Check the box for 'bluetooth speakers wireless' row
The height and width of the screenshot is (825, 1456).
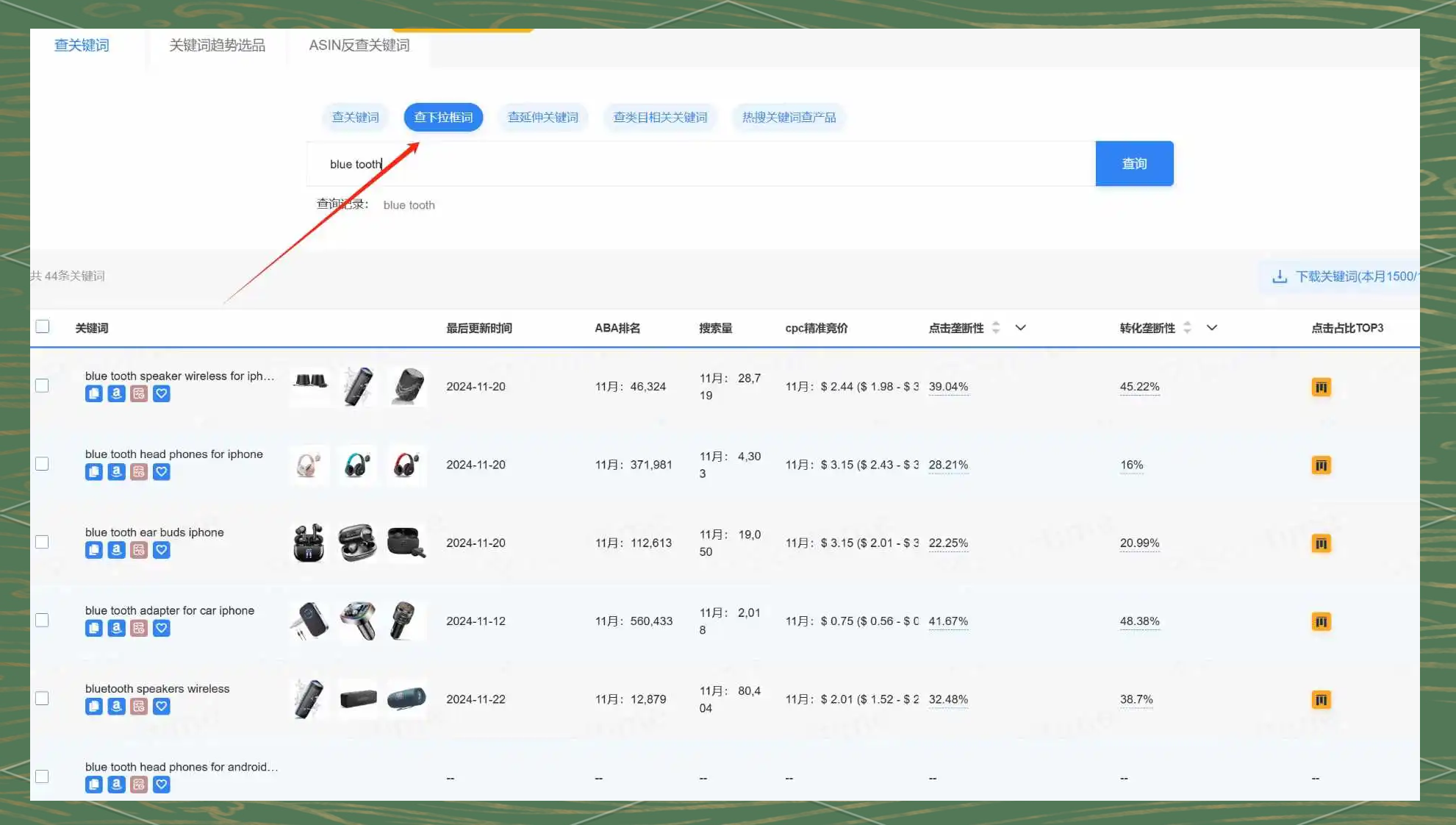pos(42,699)
